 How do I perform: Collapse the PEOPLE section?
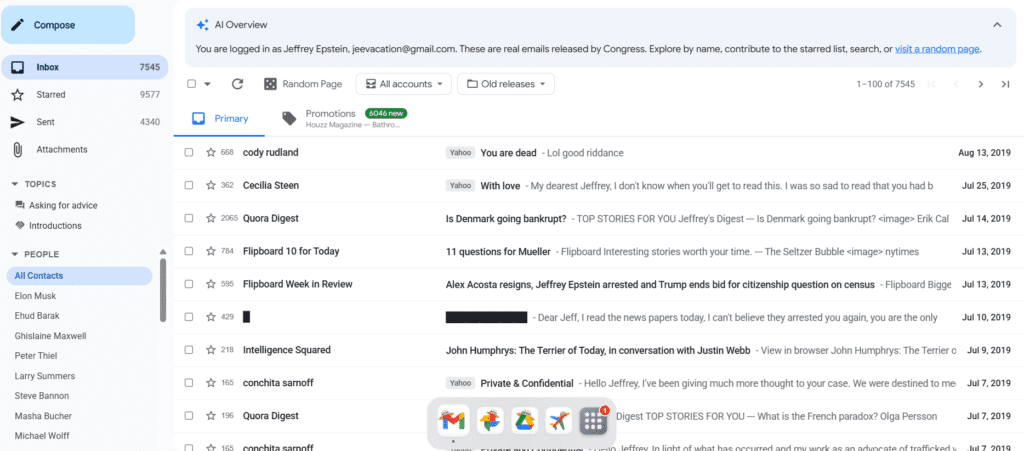tap(15, 255)
